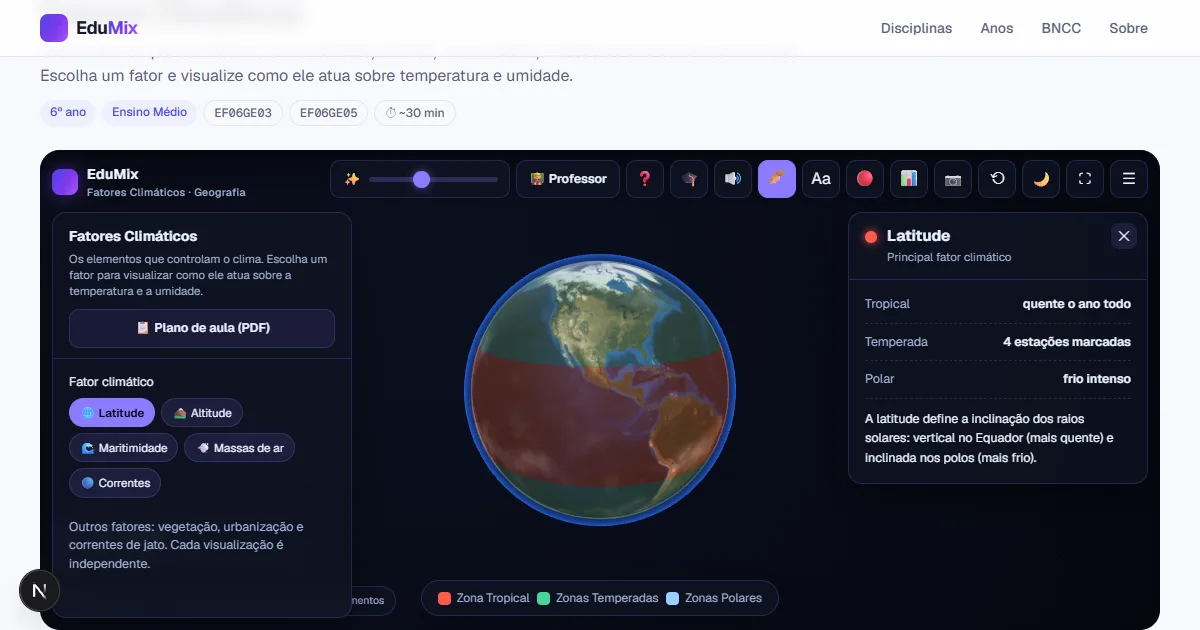
Task: Click the Polar row value 'frio intenso'
Action: tap(1097, 379)
